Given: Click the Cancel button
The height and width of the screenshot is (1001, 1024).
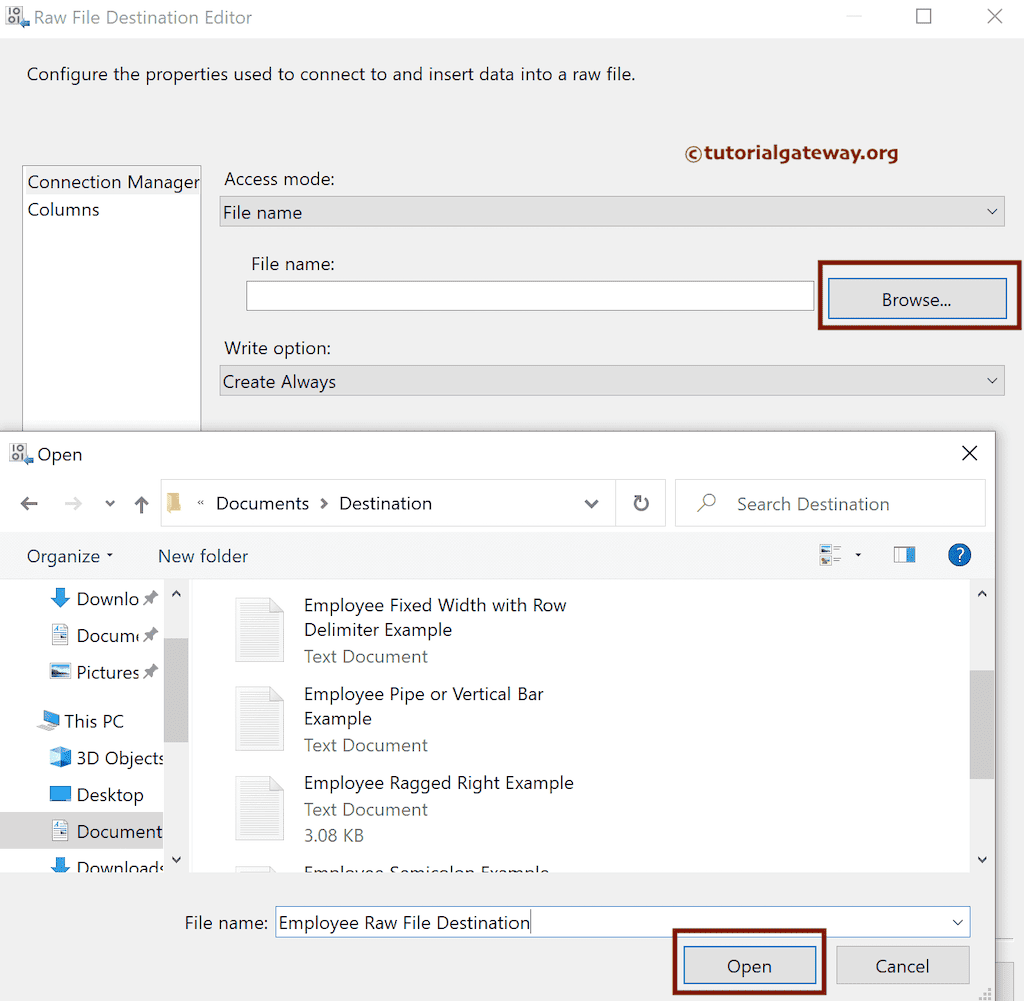Looking at the screenshot, I should click(x=902, y=966).
